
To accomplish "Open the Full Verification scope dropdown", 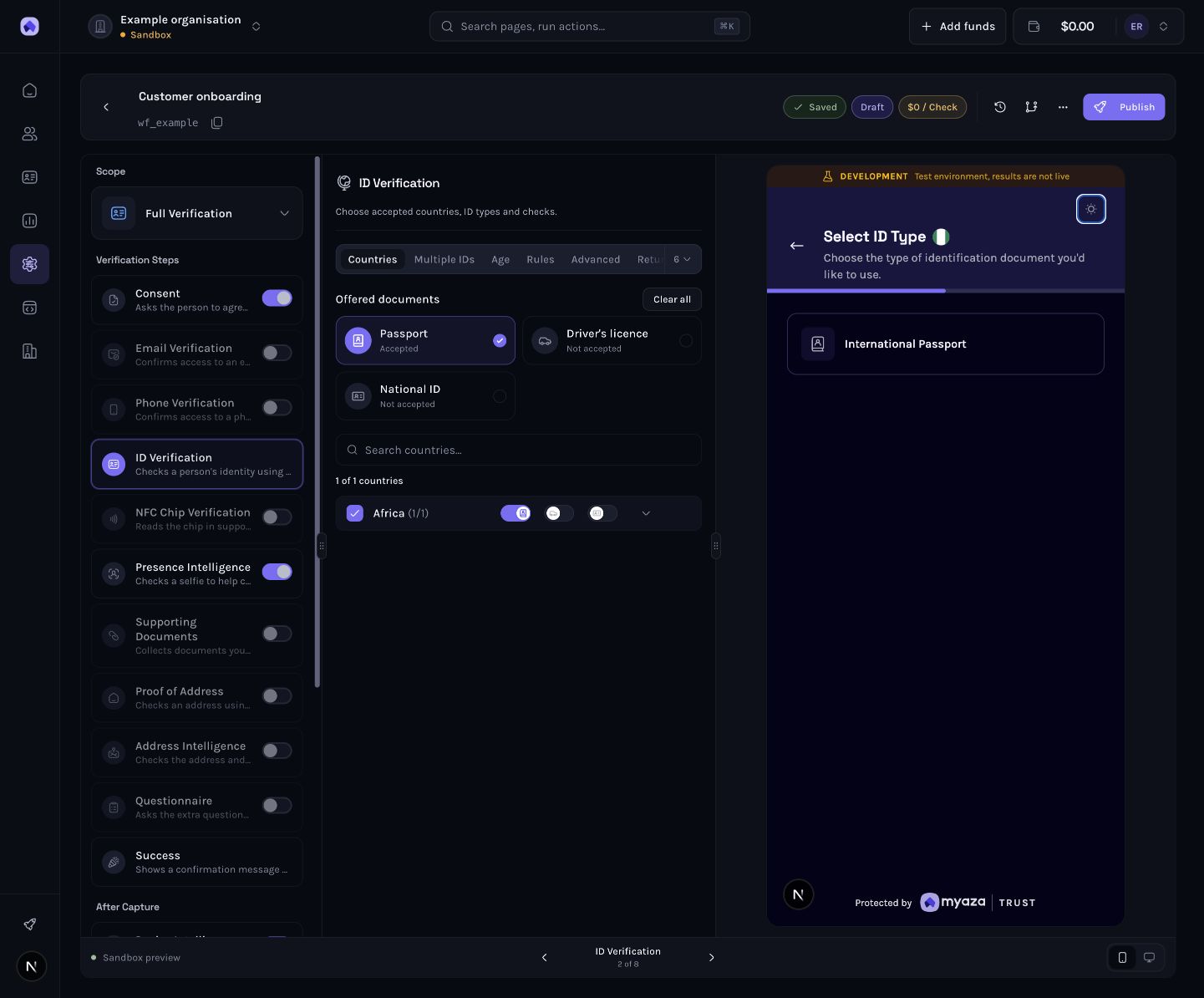I will click(x=197, y=213).
